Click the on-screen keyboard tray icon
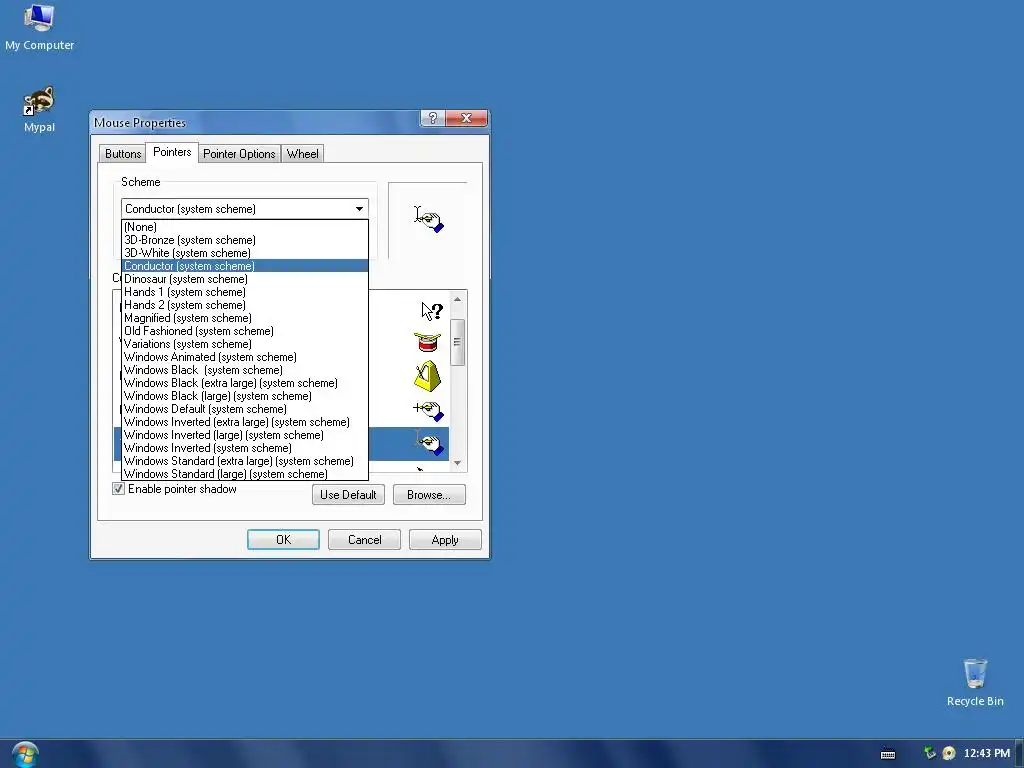Screen dimensions: 1024x768 888,754
